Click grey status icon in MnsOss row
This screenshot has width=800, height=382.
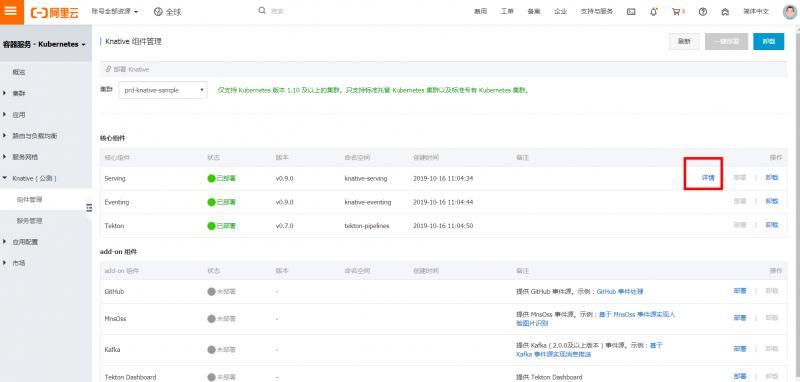[211, 318]
